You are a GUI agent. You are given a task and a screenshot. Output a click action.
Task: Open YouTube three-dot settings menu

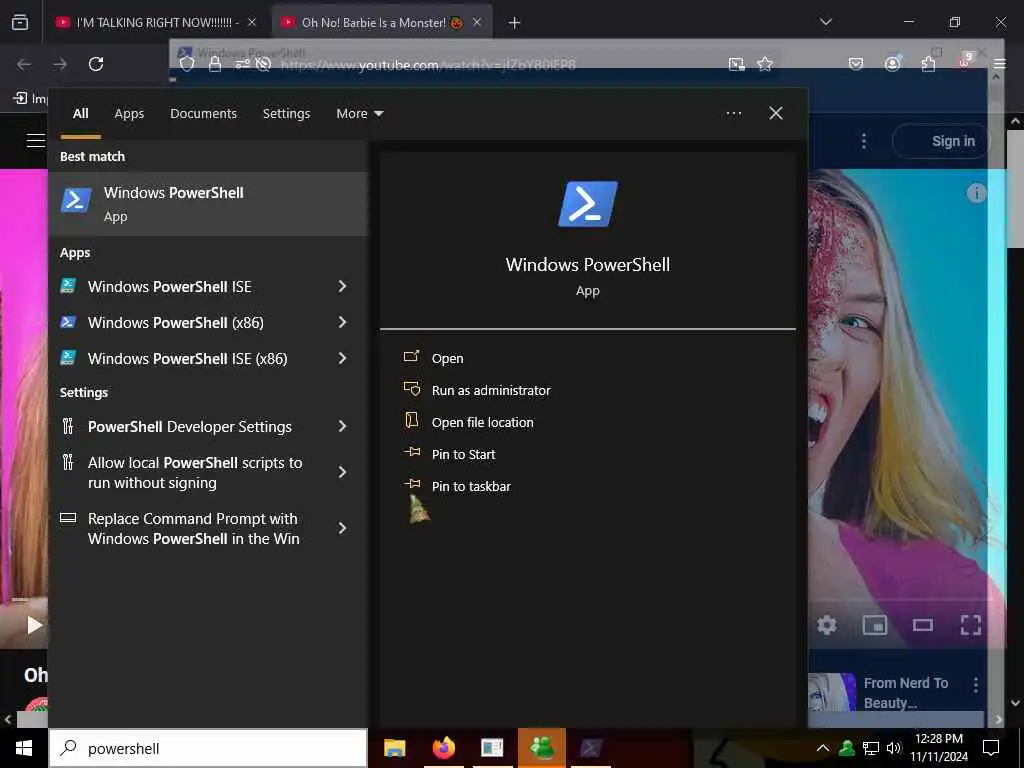tap(864, 141)
